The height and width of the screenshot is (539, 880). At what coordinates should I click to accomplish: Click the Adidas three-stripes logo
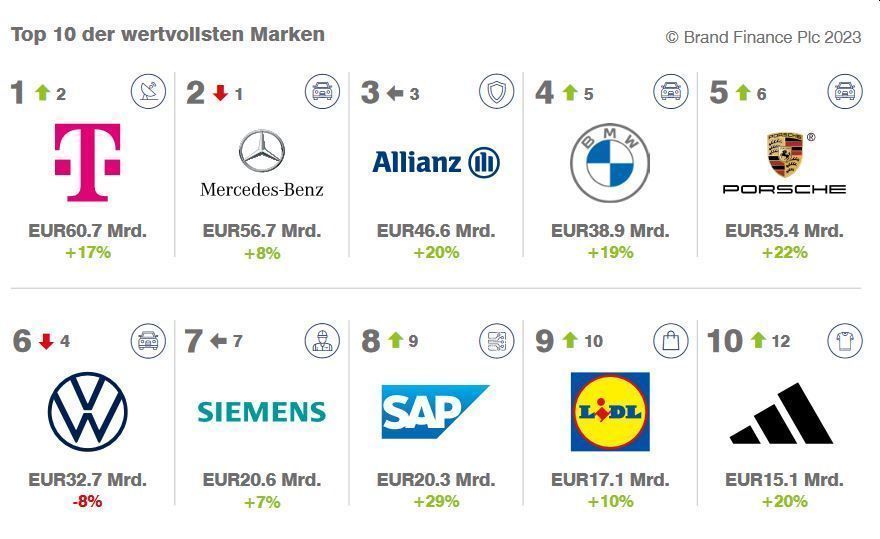(782, 413)
